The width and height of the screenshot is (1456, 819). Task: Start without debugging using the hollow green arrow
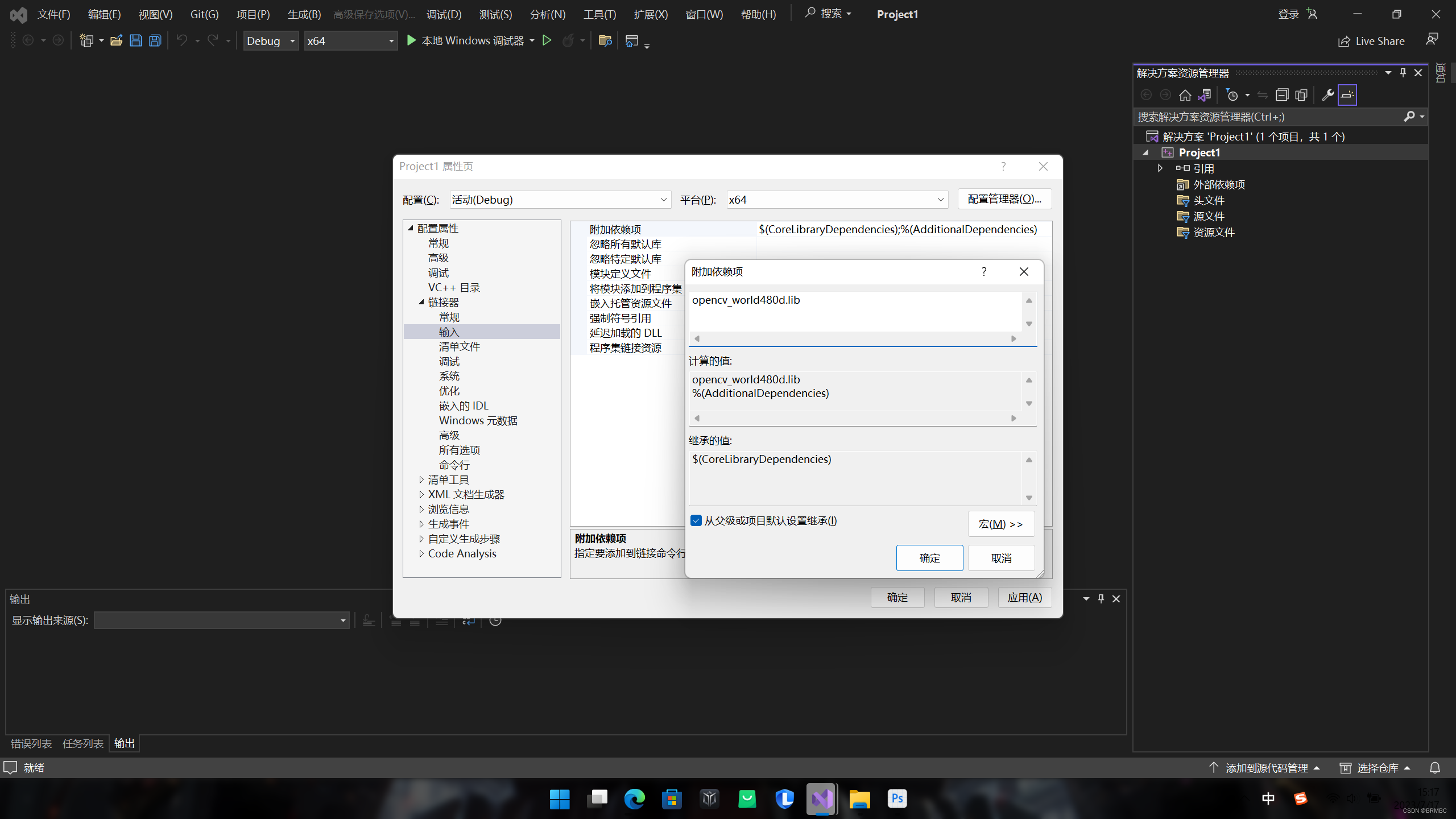click(547, 40)
